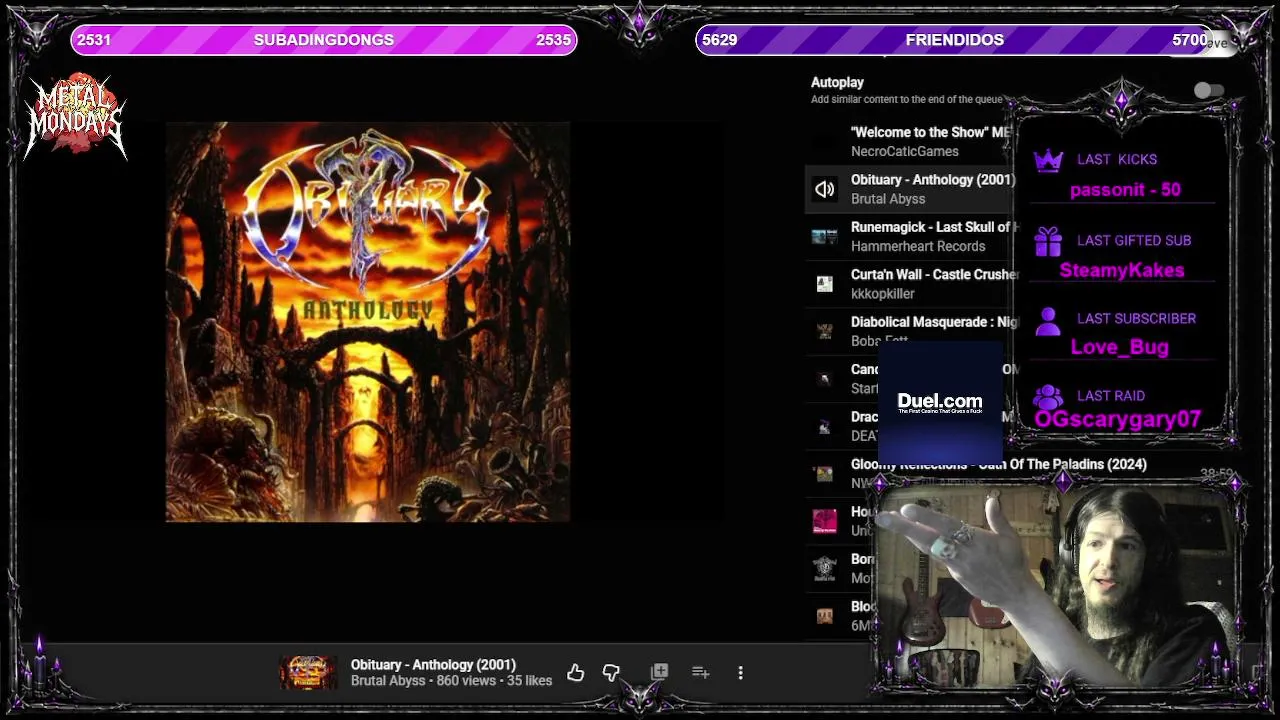Viewport: 1280px width, 720px height.
Task: Toggle the Autoplay switch
Action: pyautogui.click(x=1209, y=91)
